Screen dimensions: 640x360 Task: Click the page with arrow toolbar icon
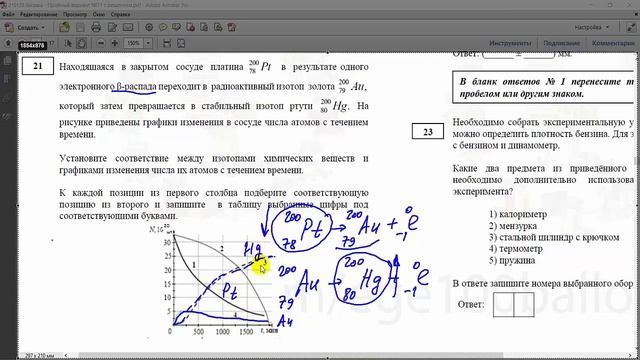click(218, 27)
